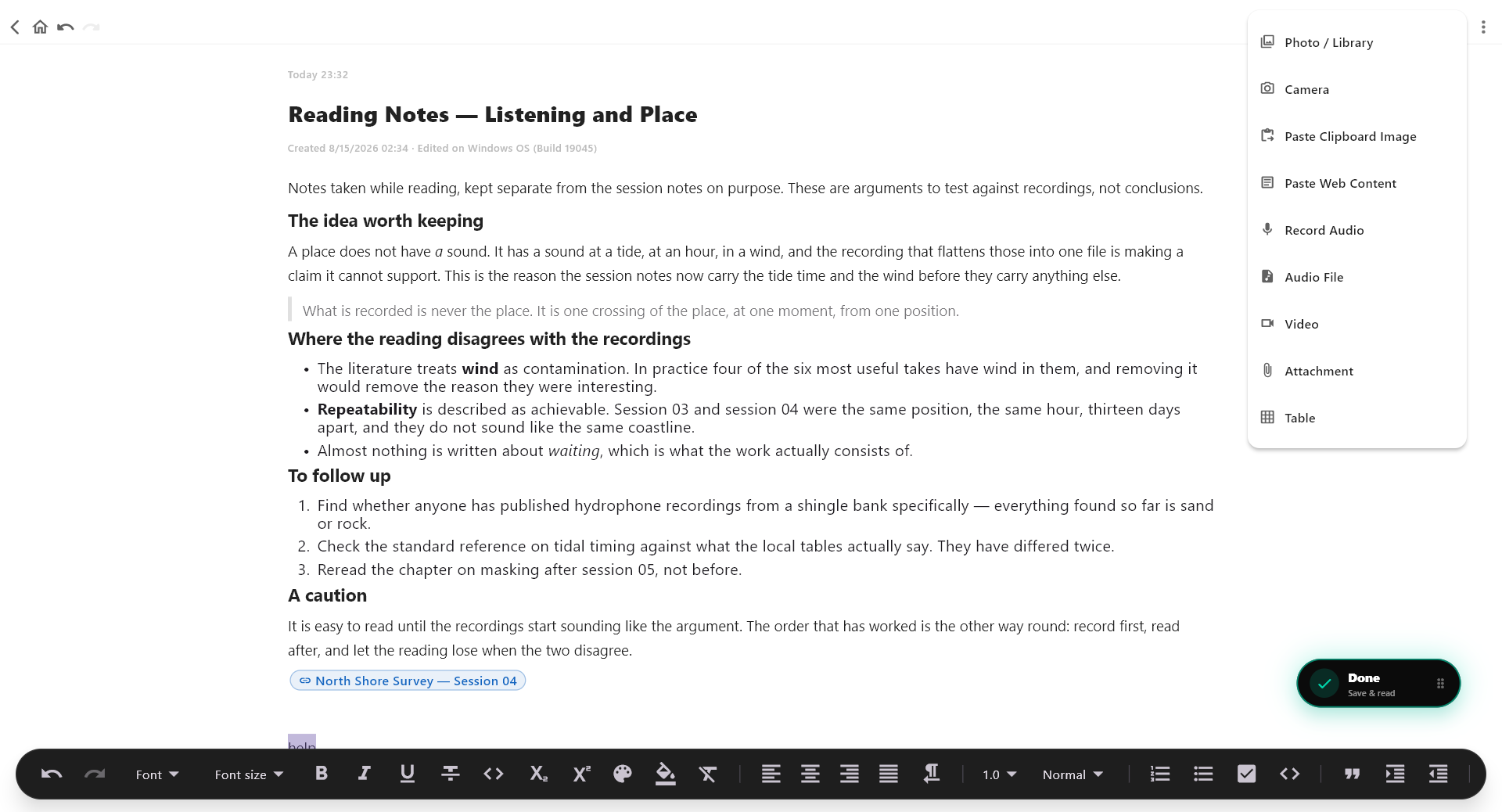
Task: Choose Camera menu option
Action: [1356, 89]
